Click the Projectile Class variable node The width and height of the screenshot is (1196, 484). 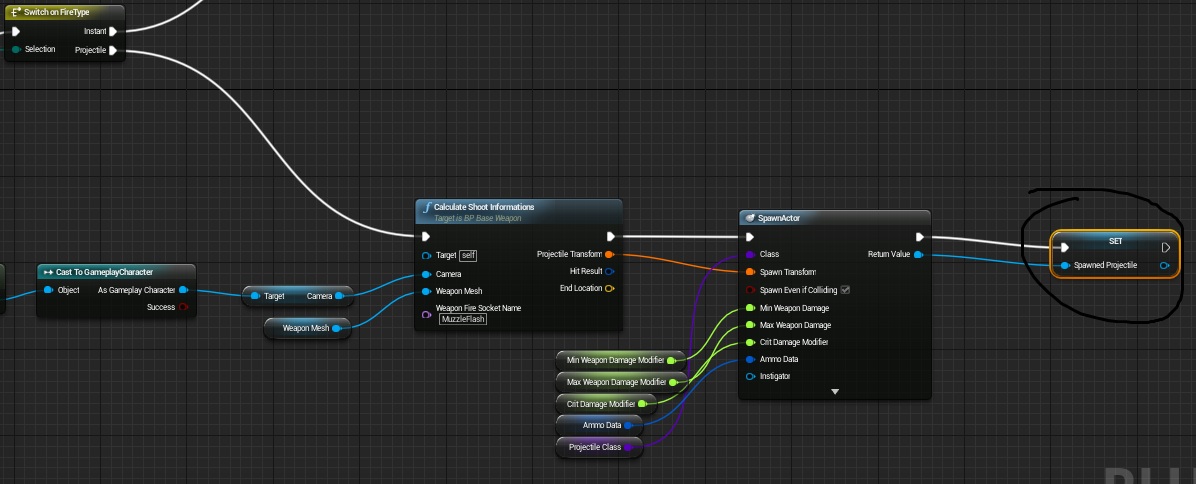tap(600, 447)
